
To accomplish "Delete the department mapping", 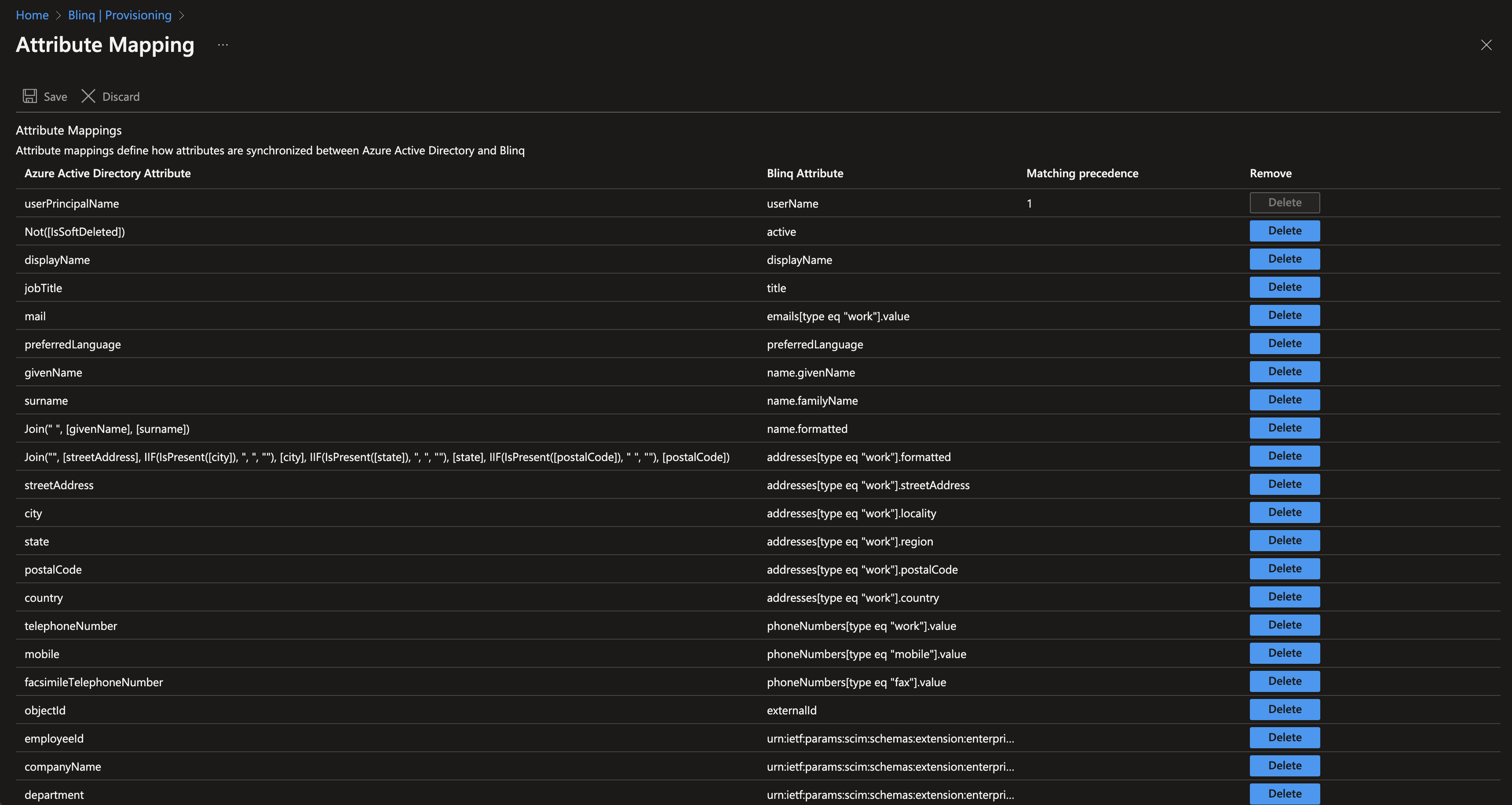I will click(1284, 794).
